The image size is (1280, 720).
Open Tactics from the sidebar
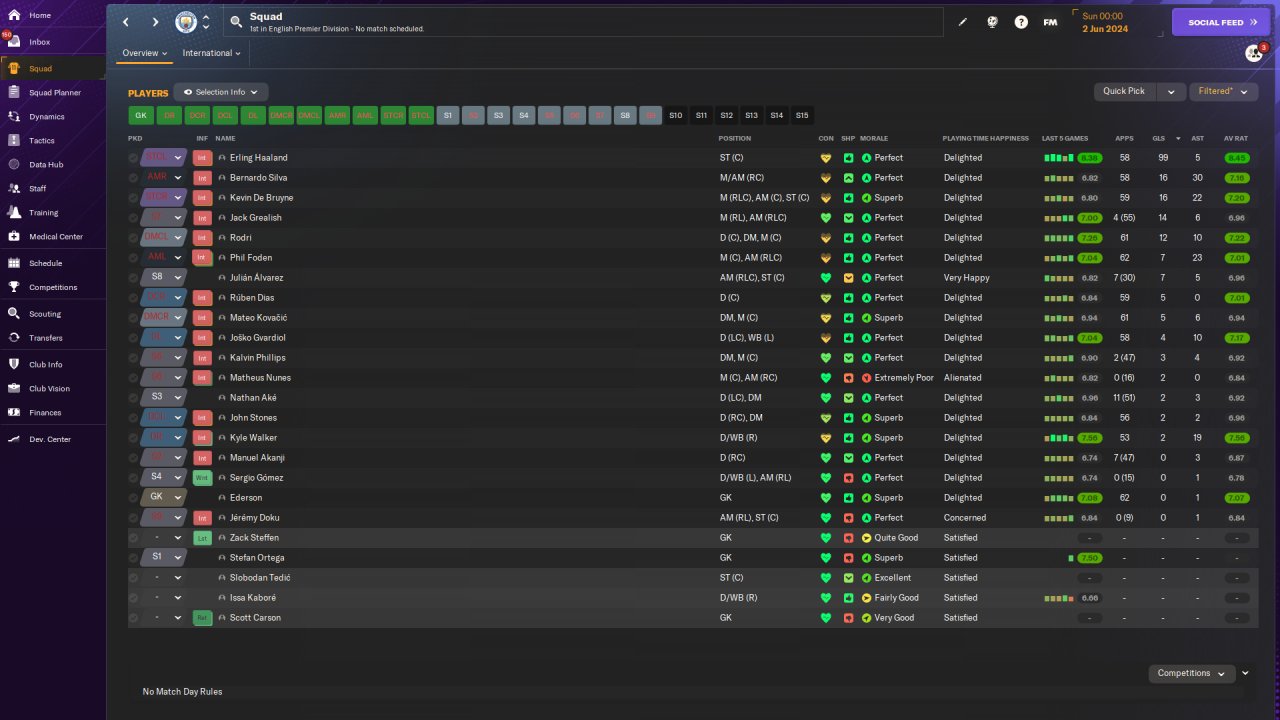click(14, 140)
